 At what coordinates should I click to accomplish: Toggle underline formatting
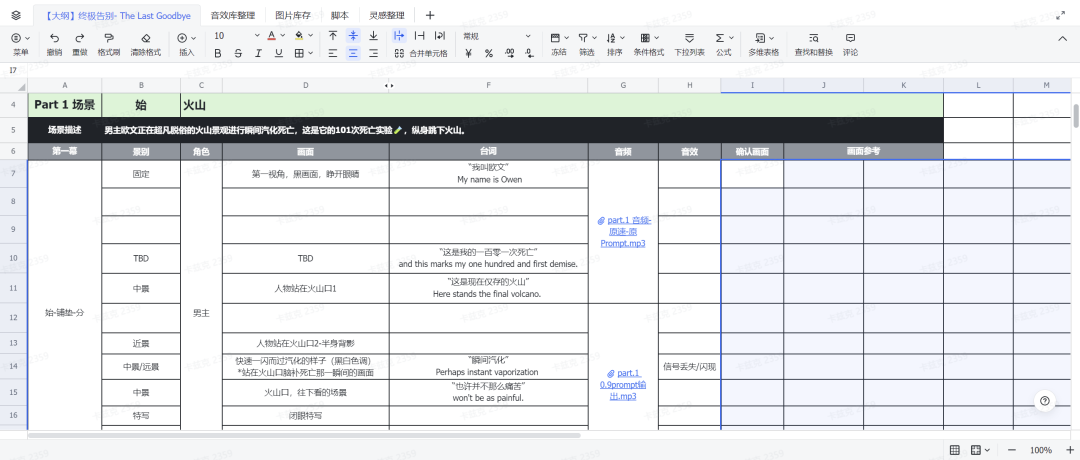coord(278,53)
